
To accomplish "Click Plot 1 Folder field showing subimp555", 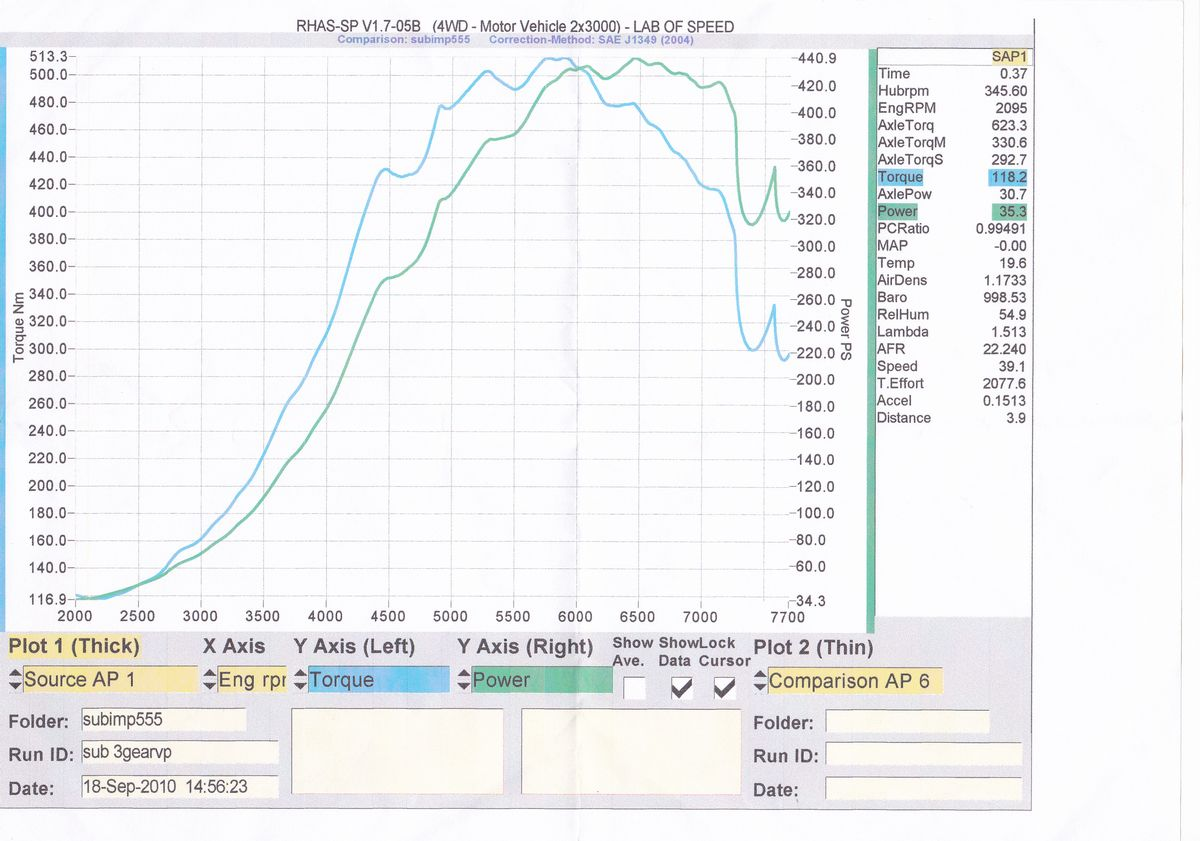I will click(163, 719).
